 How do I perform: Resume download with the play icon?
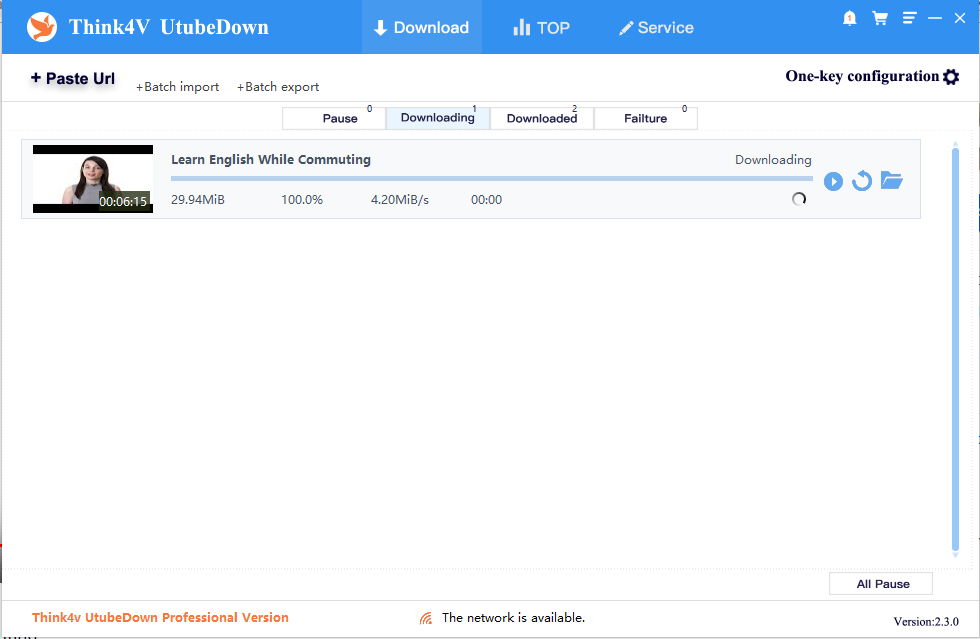(x=833, y=181)
